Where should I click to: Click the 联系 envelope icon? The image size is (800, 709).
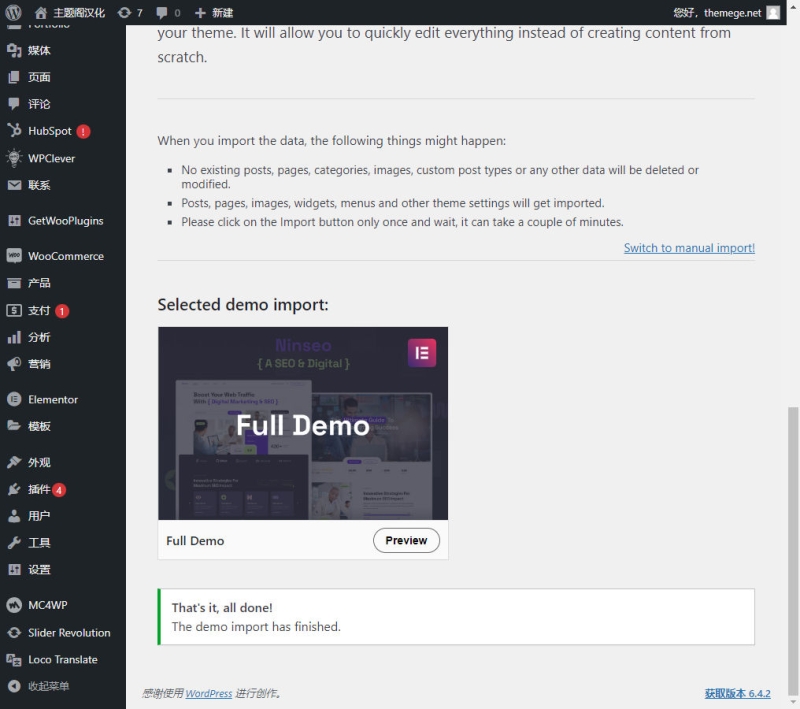14,185
